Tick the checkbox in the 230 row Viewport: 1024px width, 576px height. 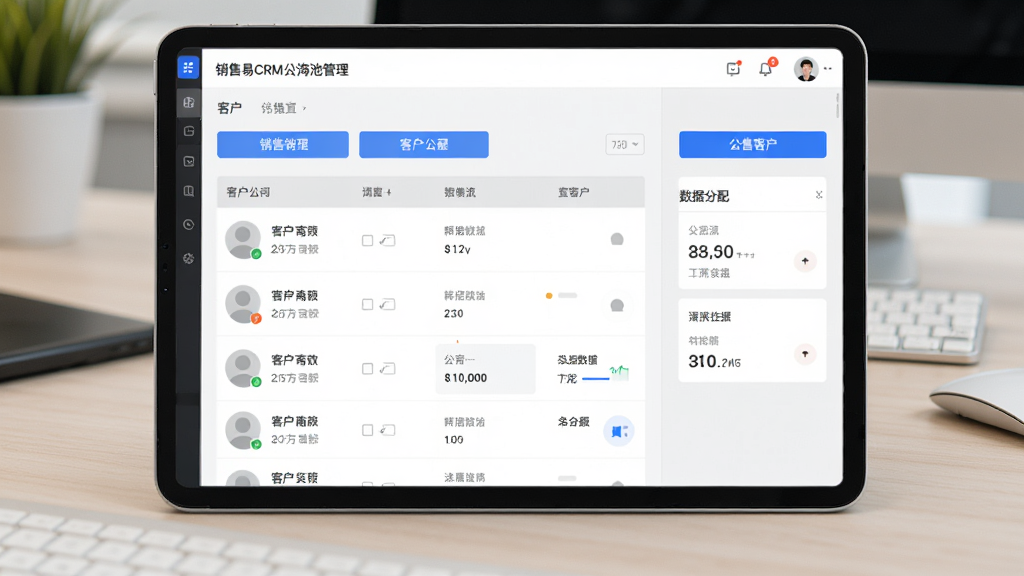pos(368,304)
